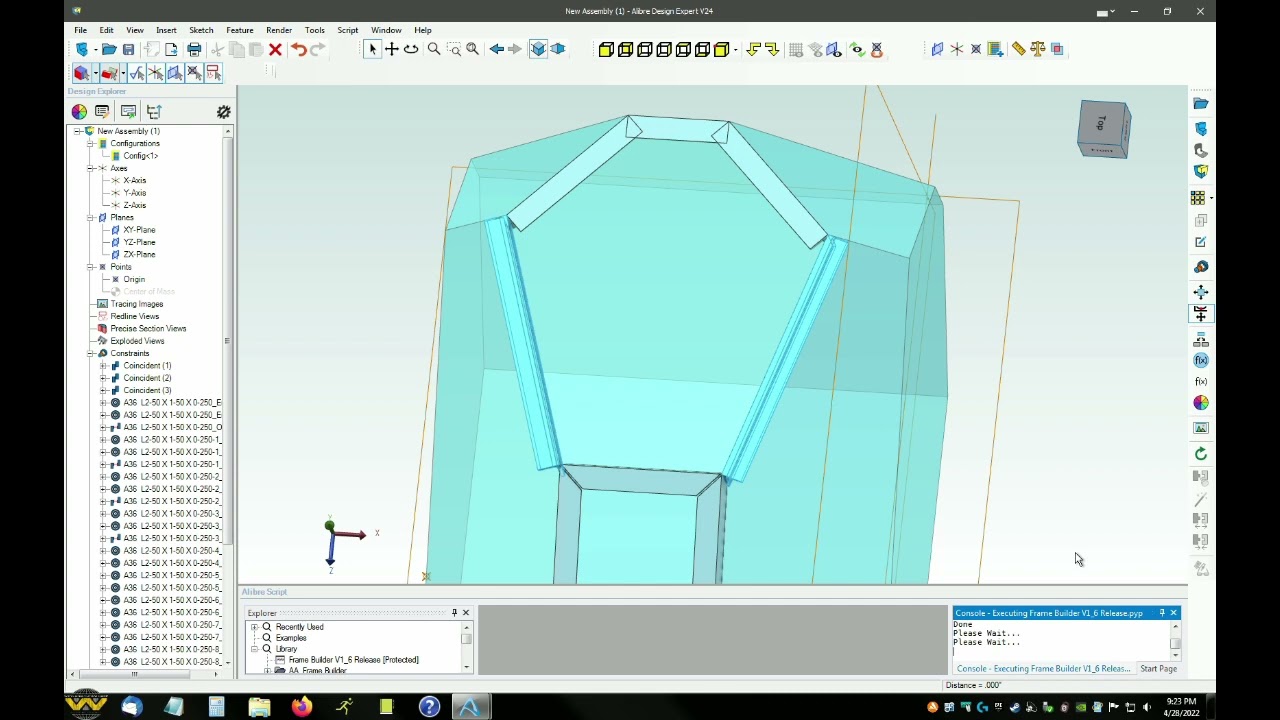The width and height of the screenshot is (1280, 720).
Task: Open the File menu
Action: coord(80,30)
